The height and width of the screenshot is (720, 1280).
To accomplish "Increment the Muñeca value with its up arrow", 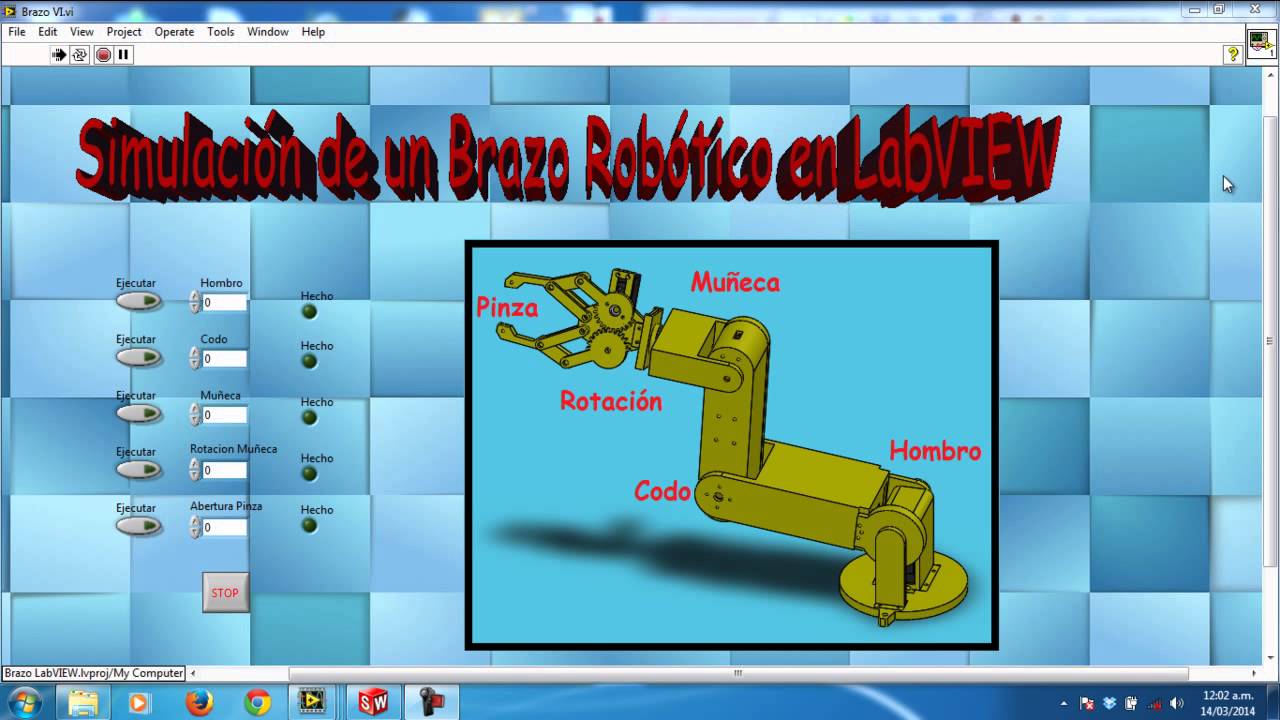I will coord(195,409).
